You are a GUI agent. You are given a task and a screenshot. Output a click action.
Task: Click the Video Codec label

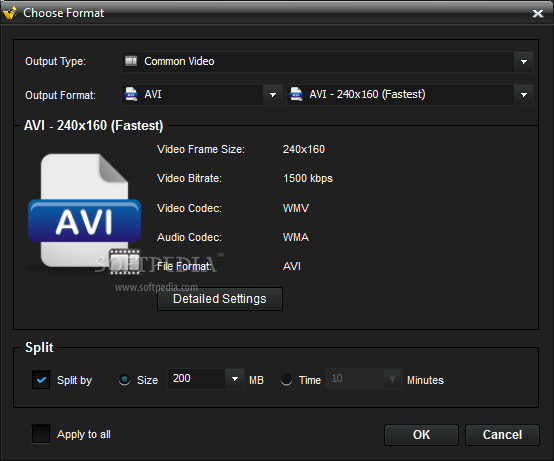coord(189,208)
